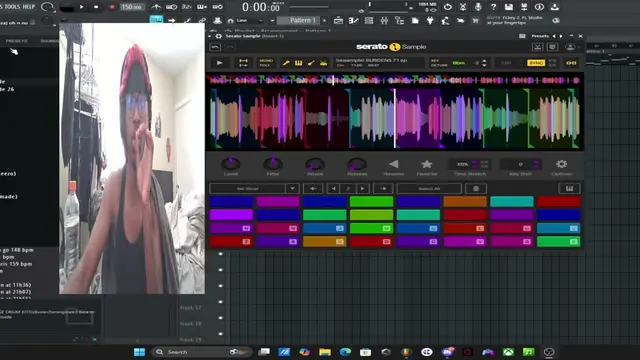Toggle the FL Studio record button

coord(112,7)
